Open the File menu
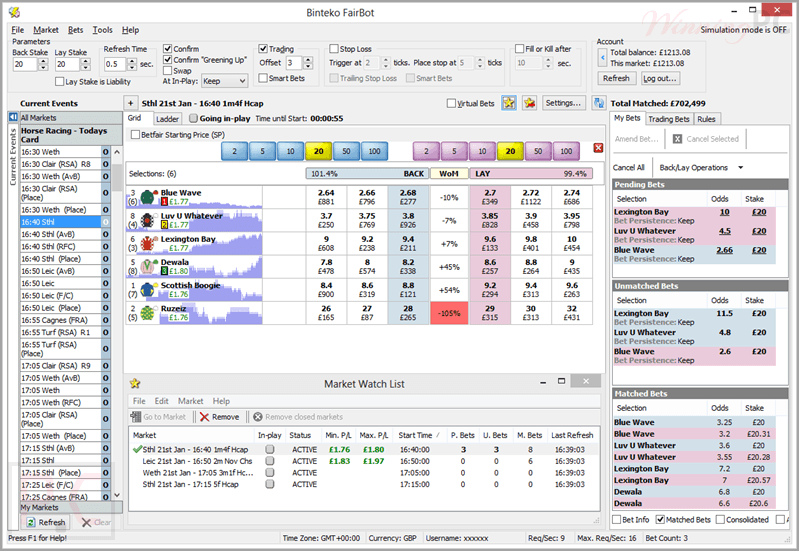The image size is (799, 551). (17, 30)
